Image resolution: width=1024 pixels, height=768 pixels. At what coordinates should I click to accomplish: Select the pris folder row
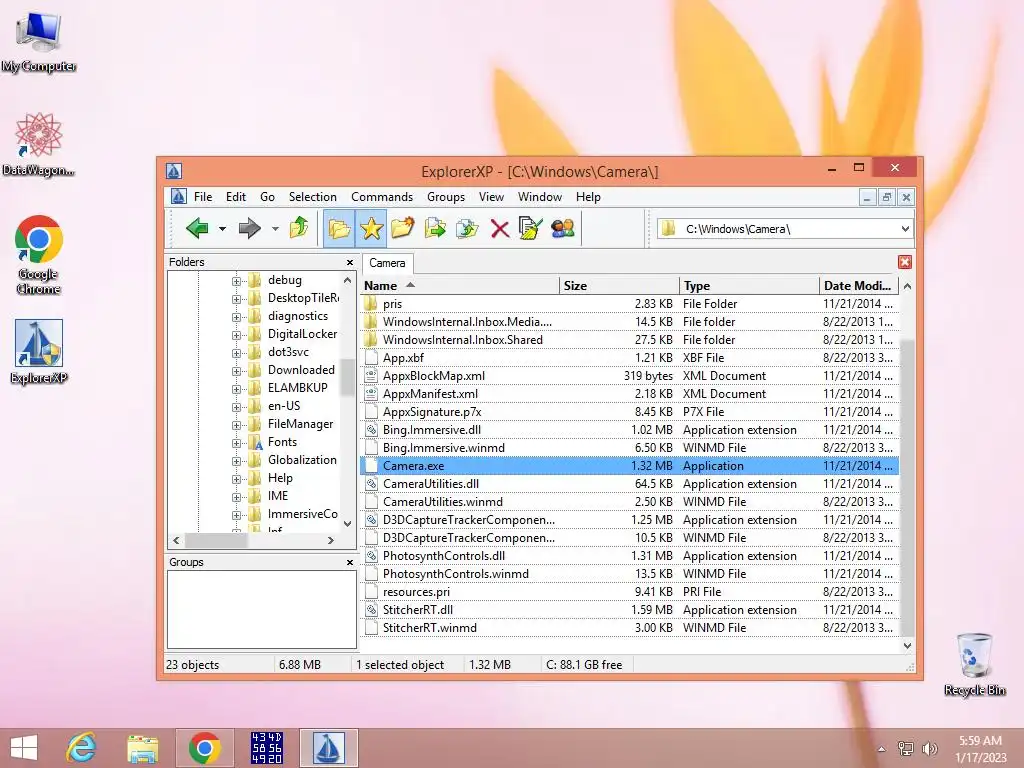pyautogui.click(x=630, y=304)
